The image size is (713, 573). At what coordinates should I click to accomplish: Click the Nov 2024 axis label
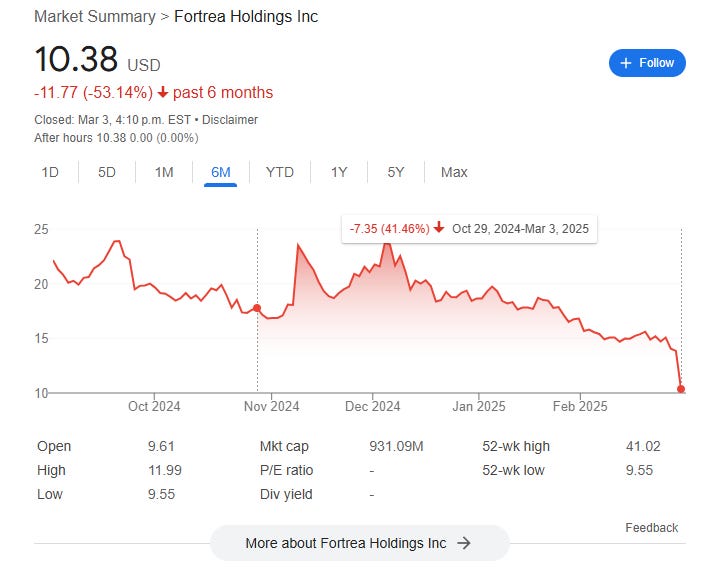[271, 406]
